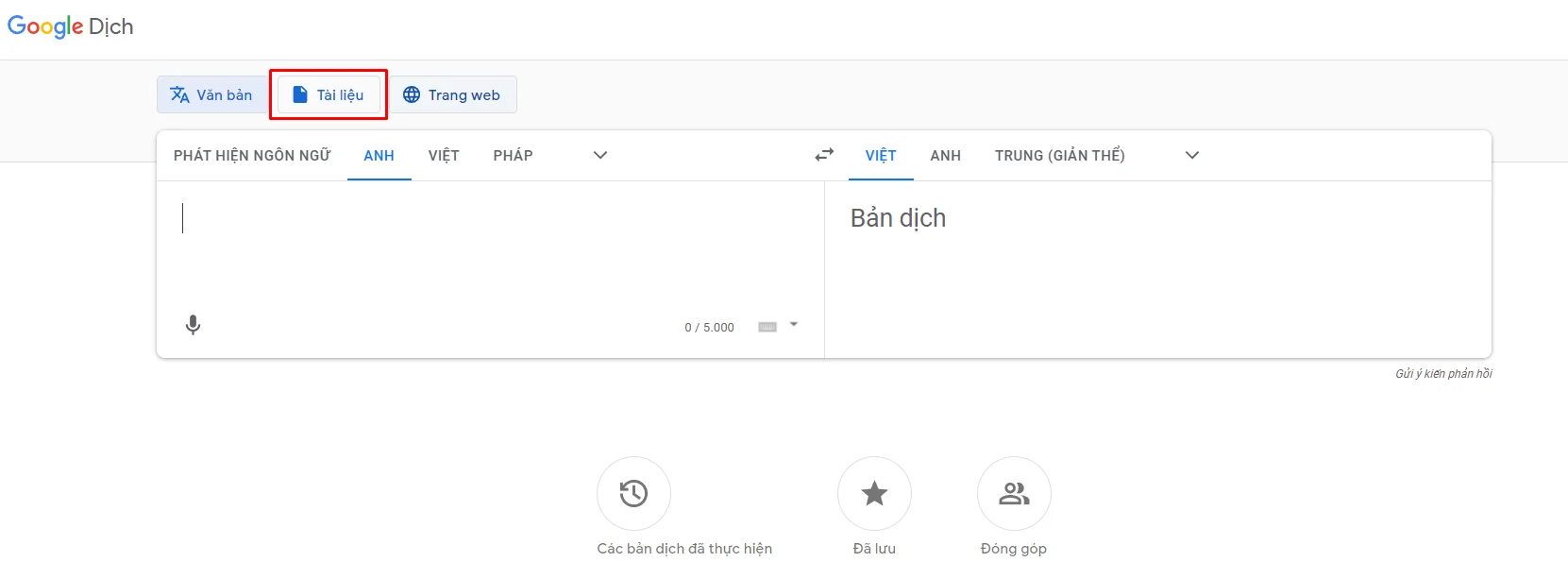The width and height of the screenshot is (1568, 579).
Task: Select PHÁP as source language
Action: tap(513, 156)
